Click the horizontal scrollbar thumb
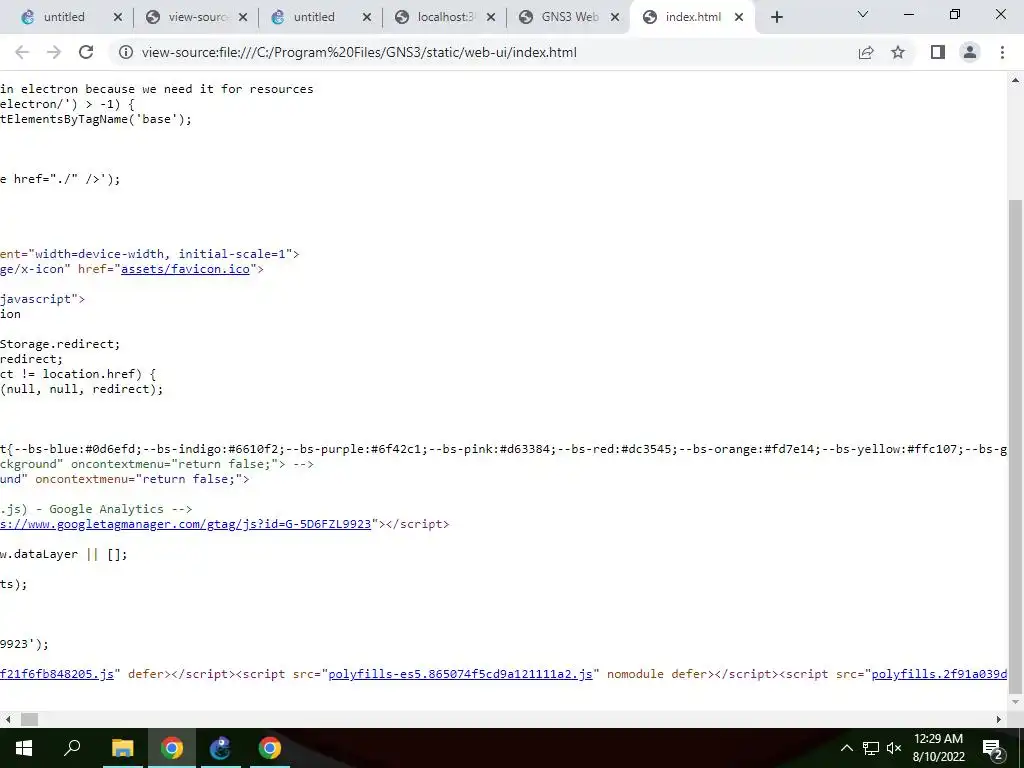Screen dimensions: 1024x768 (29, 719)
